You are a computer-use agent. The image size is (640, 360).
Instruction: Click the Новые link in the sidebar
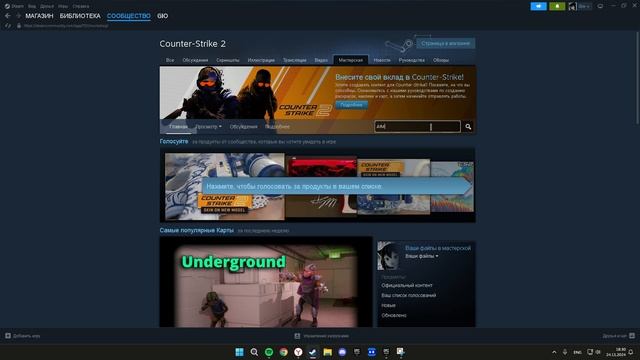(388, 305)
